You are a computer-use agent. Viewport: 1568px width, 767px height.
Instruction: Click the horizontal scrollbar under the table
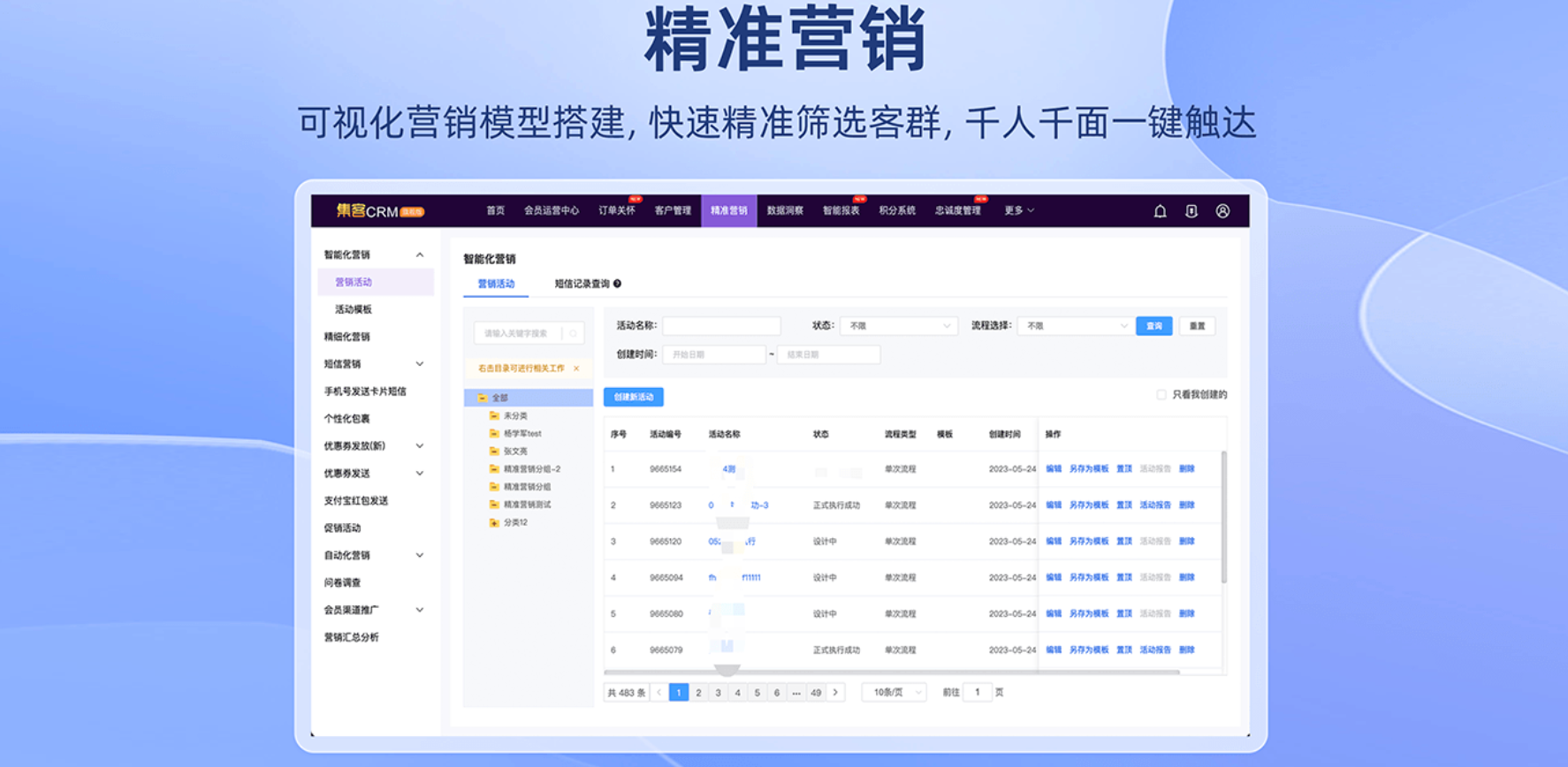893,672
